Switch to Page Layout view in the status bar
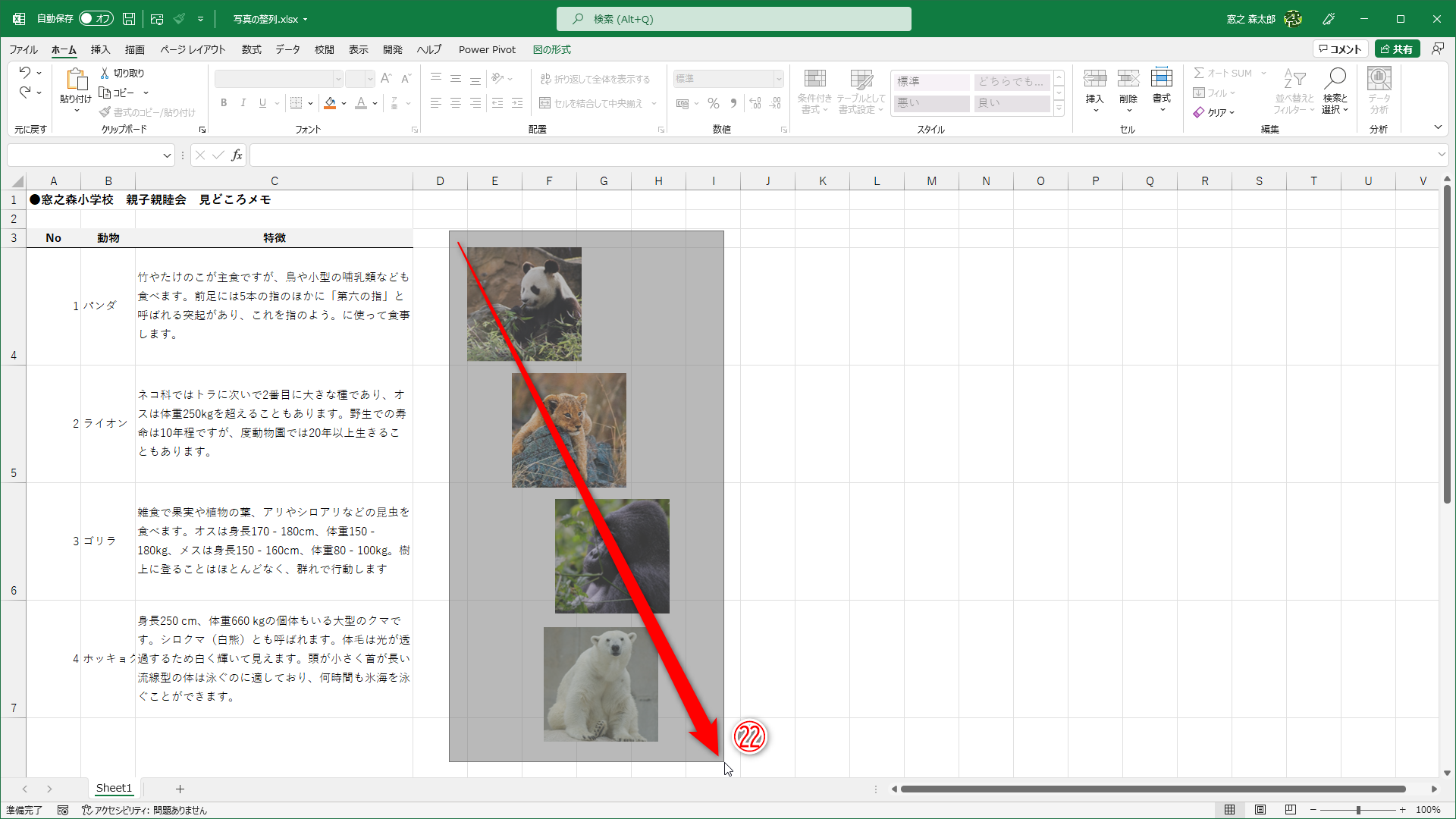Image resolution: width=1456 pixels, height=819 pixels. [x=1260, y=810]
